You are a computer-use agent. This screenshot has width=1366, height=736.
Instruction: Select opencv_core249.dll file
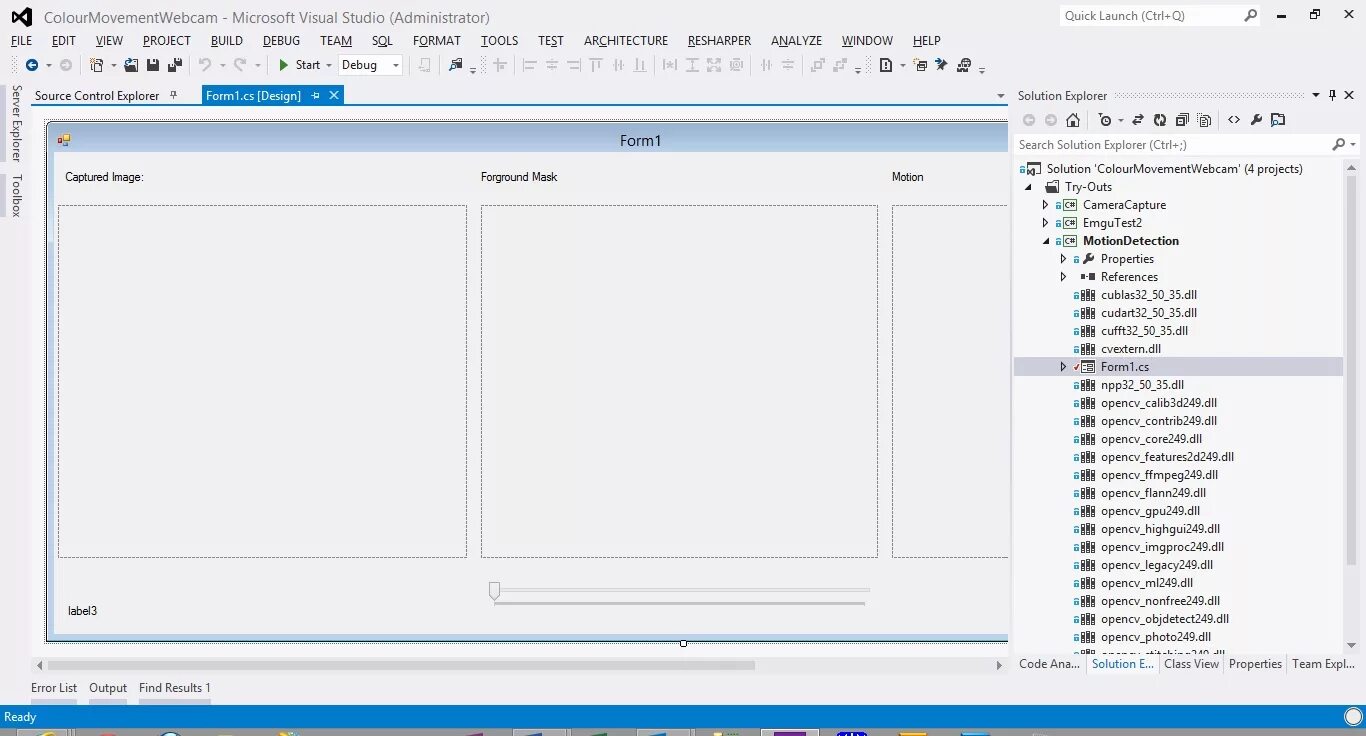[x=1151, y=439]
